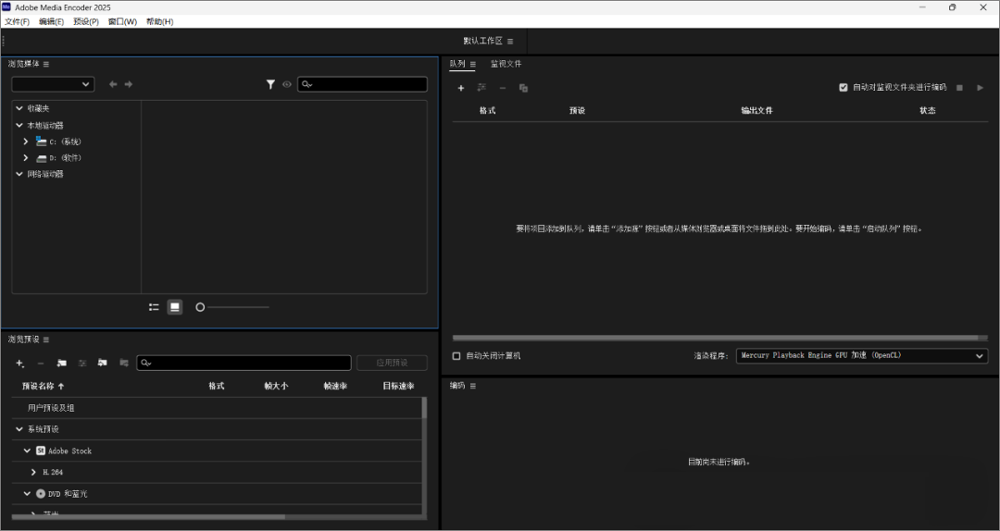Collapse the Adobe Stock preset group
The width and height of the screenshot is (1000, 531).
tap(27, 451)
